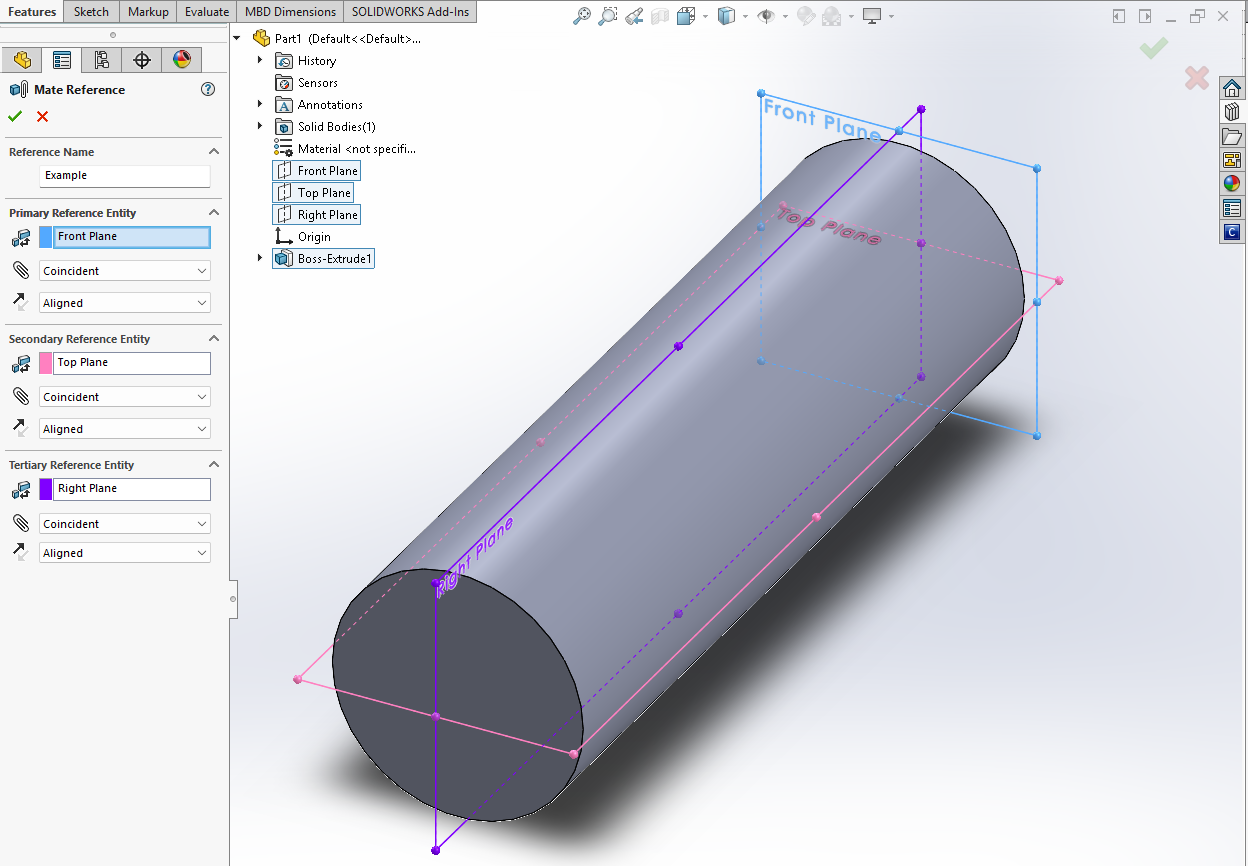Open Appearances color ball in task pane
Screen dimensions: 1248x866
pyautogui.click(x=1232, y=184)
